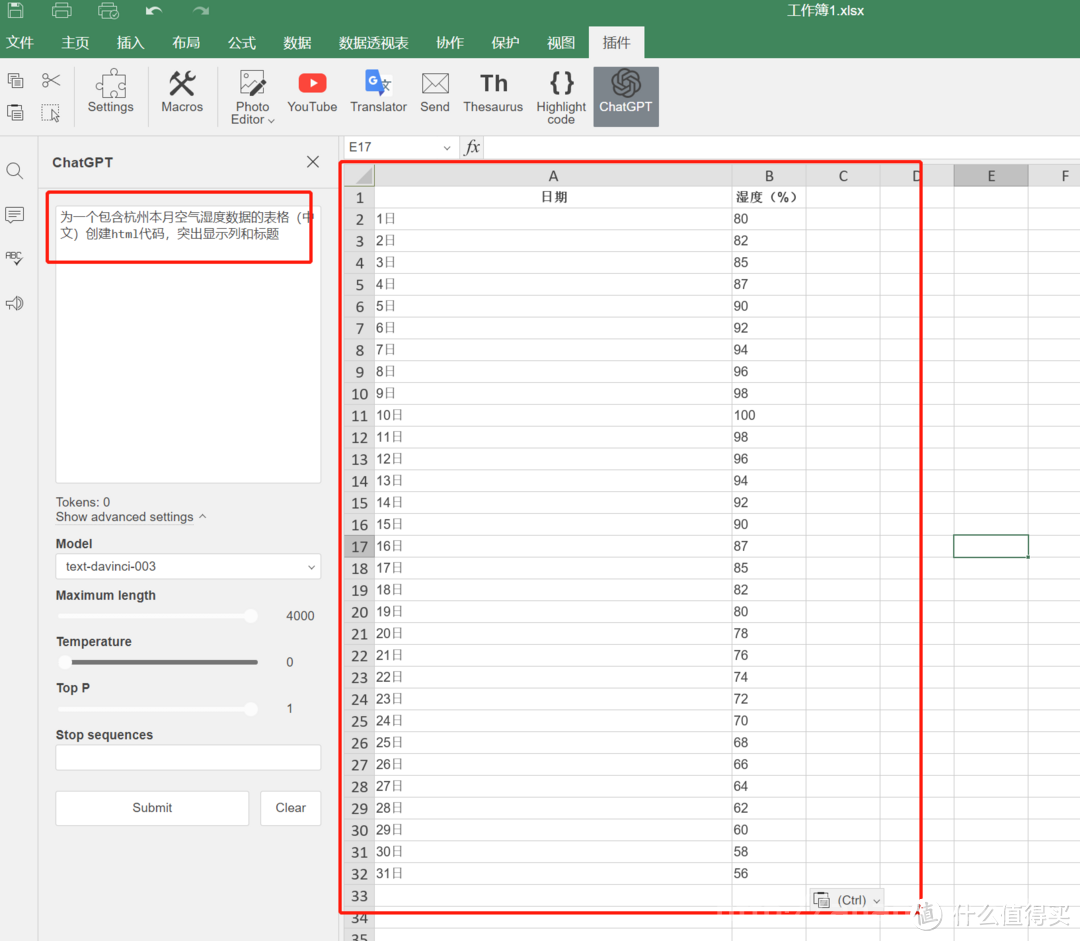Image resolution: width=1080 pixels, height=941 pixels.
Task: Open the Model dropdown text-davinci-003
Action: (x=188, y=566)
